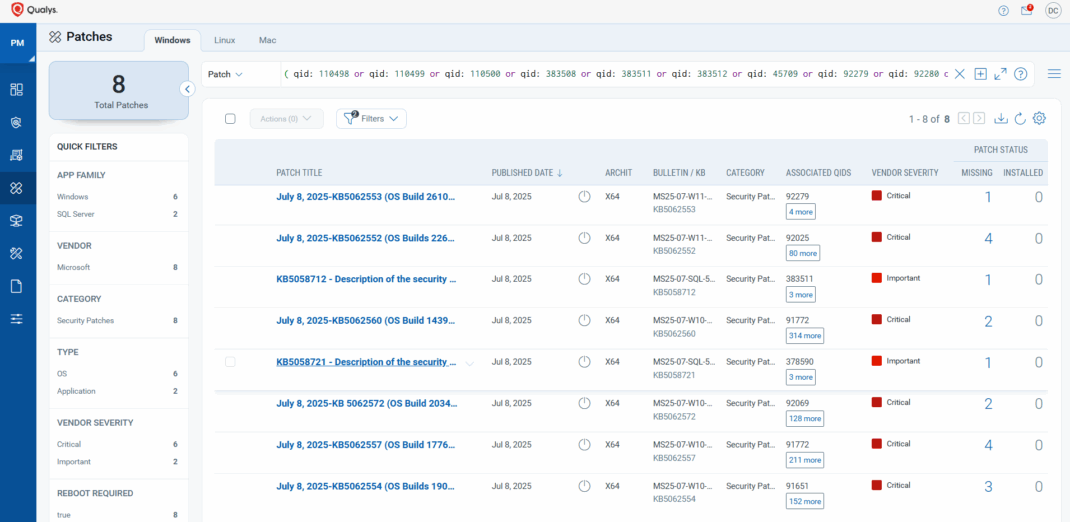The height and width of the screenshot is (522, 1070).
Task: Open the table settings gear icon
Action: pyautogui.click(x=1039, y=119)
